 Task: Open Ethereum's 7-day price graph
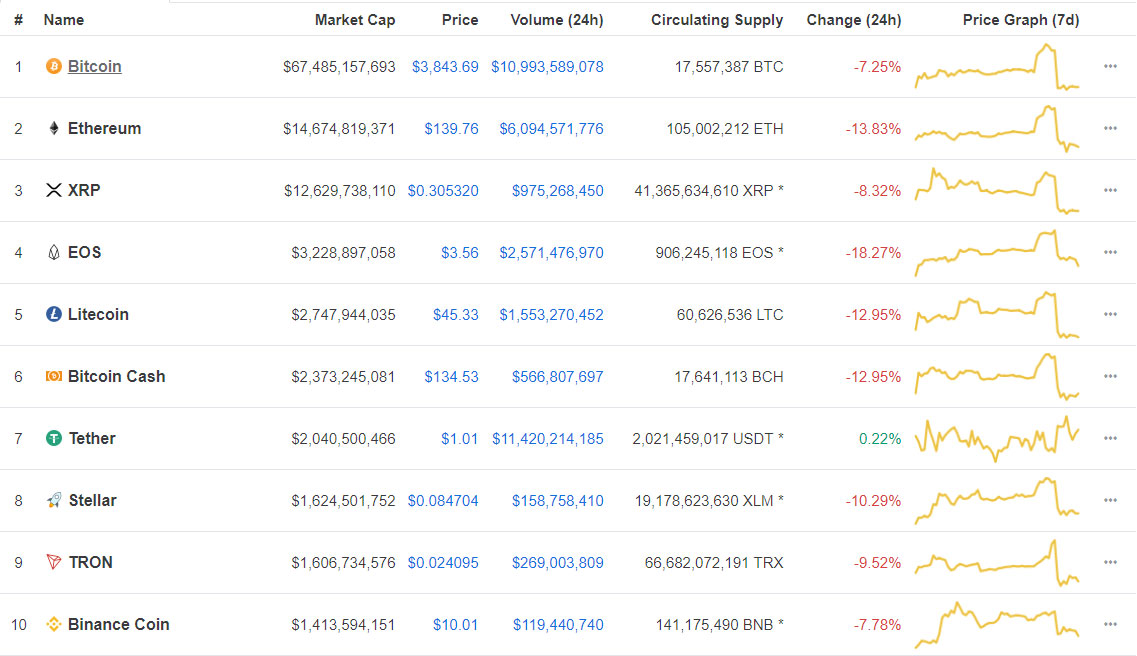(x=997, y=128)
